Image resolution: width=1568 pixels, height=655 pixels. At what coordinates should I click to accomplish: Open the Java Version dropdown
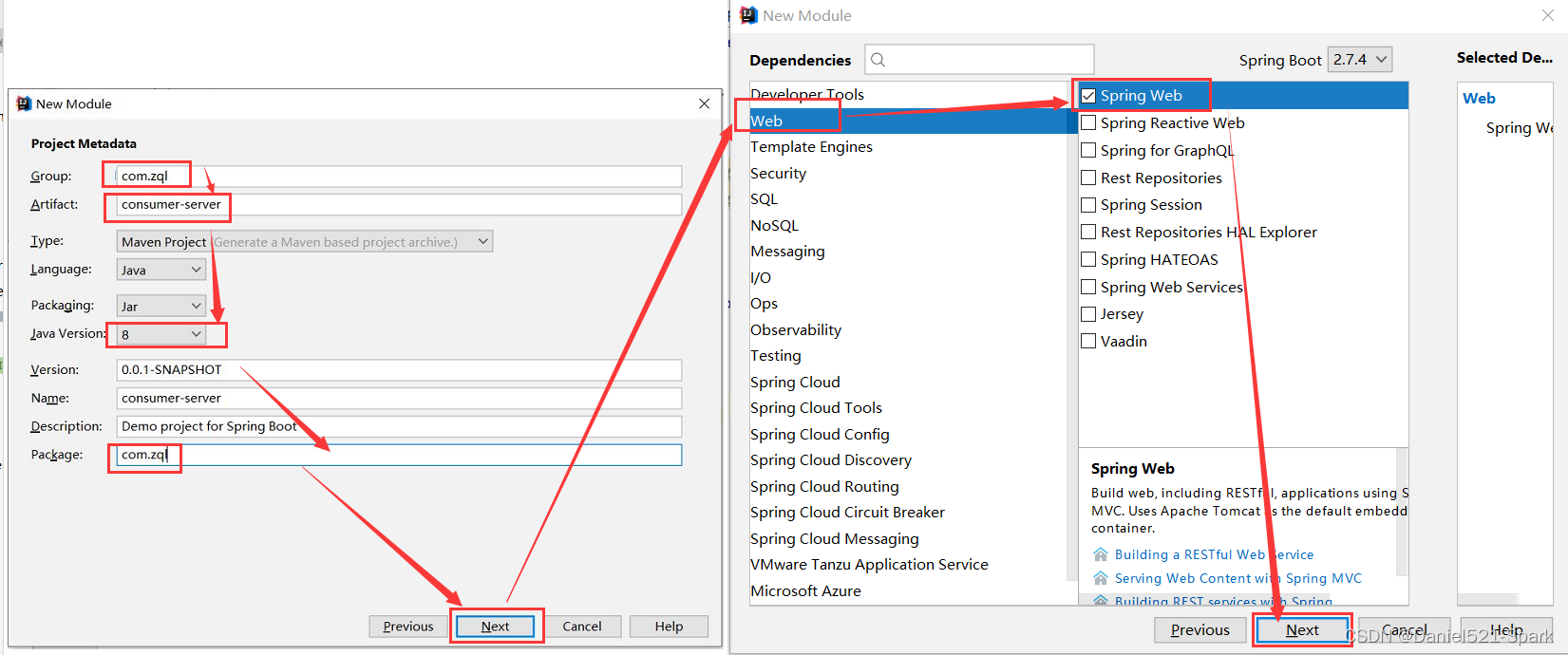coord(161,334)
